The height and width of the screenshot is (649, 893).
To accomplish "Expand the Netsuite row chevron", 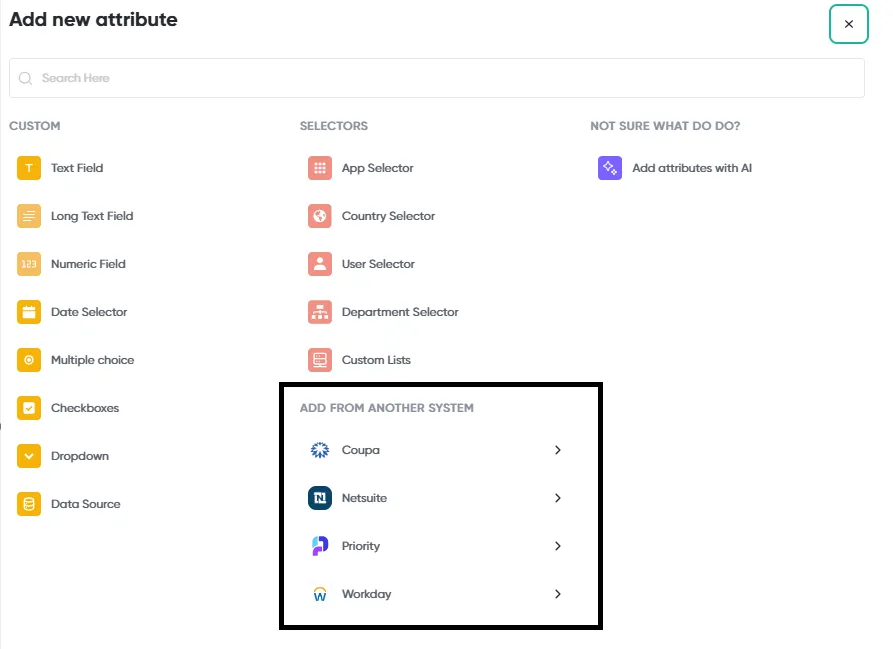I will coord(558,498).
